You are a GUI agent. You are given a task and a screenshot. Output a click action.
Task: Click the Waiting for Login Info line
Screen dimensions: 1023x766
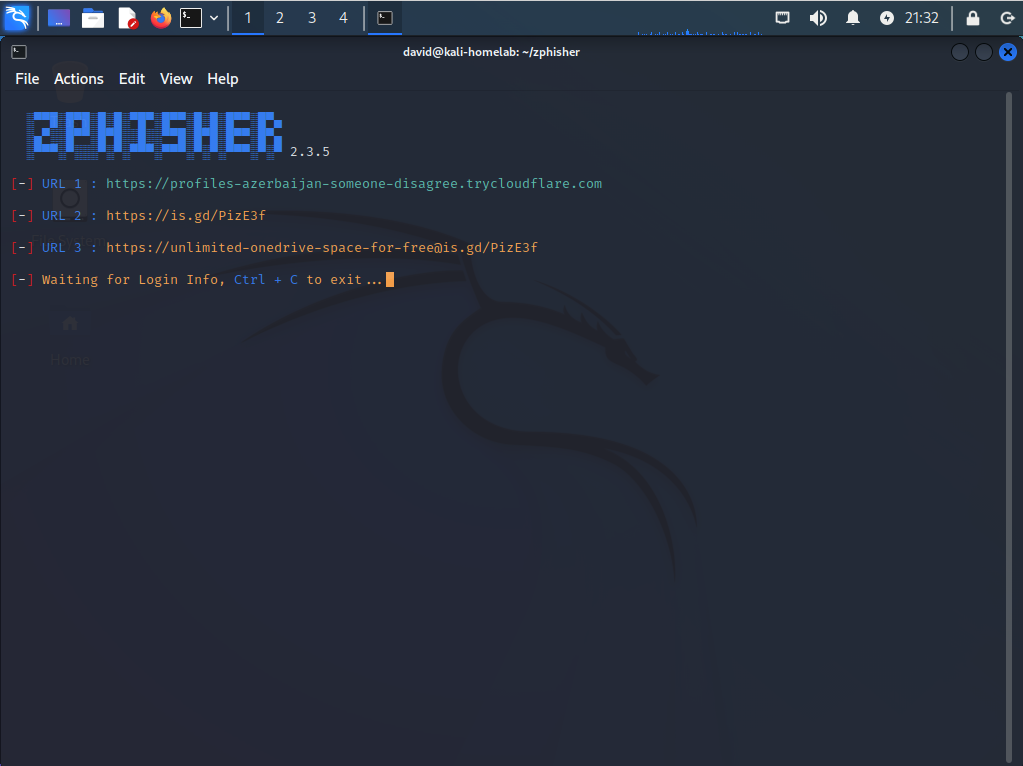[202, 279]
